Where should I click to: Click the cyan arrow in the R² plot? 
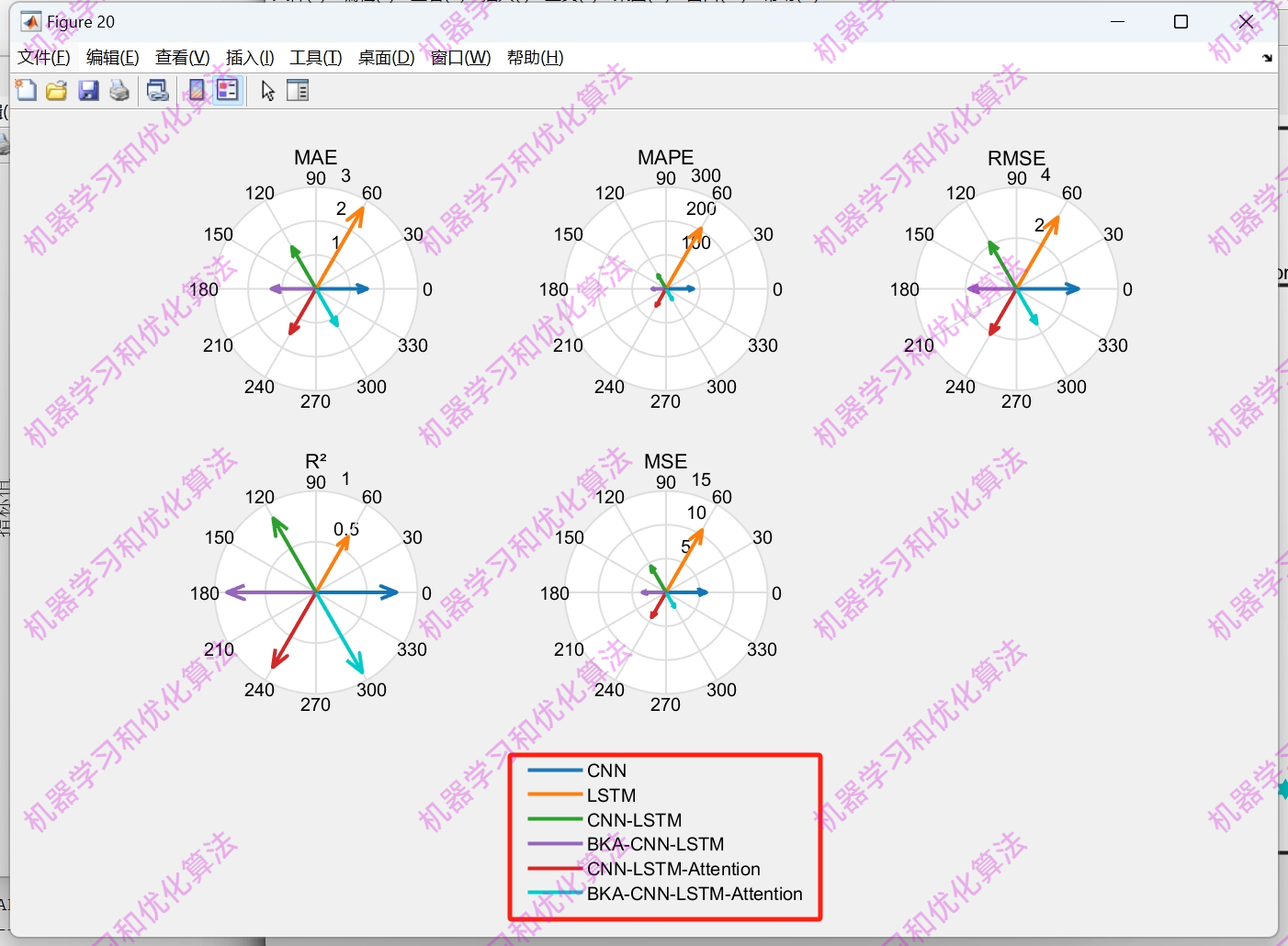pyautogui.click(x=340, y=634)
